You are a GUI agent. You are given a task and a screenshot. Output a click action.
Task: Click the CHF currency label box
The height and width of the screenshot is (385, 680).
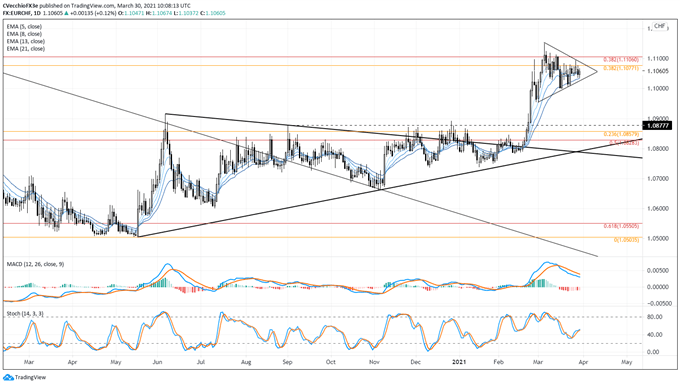click(x=659, y=26)
